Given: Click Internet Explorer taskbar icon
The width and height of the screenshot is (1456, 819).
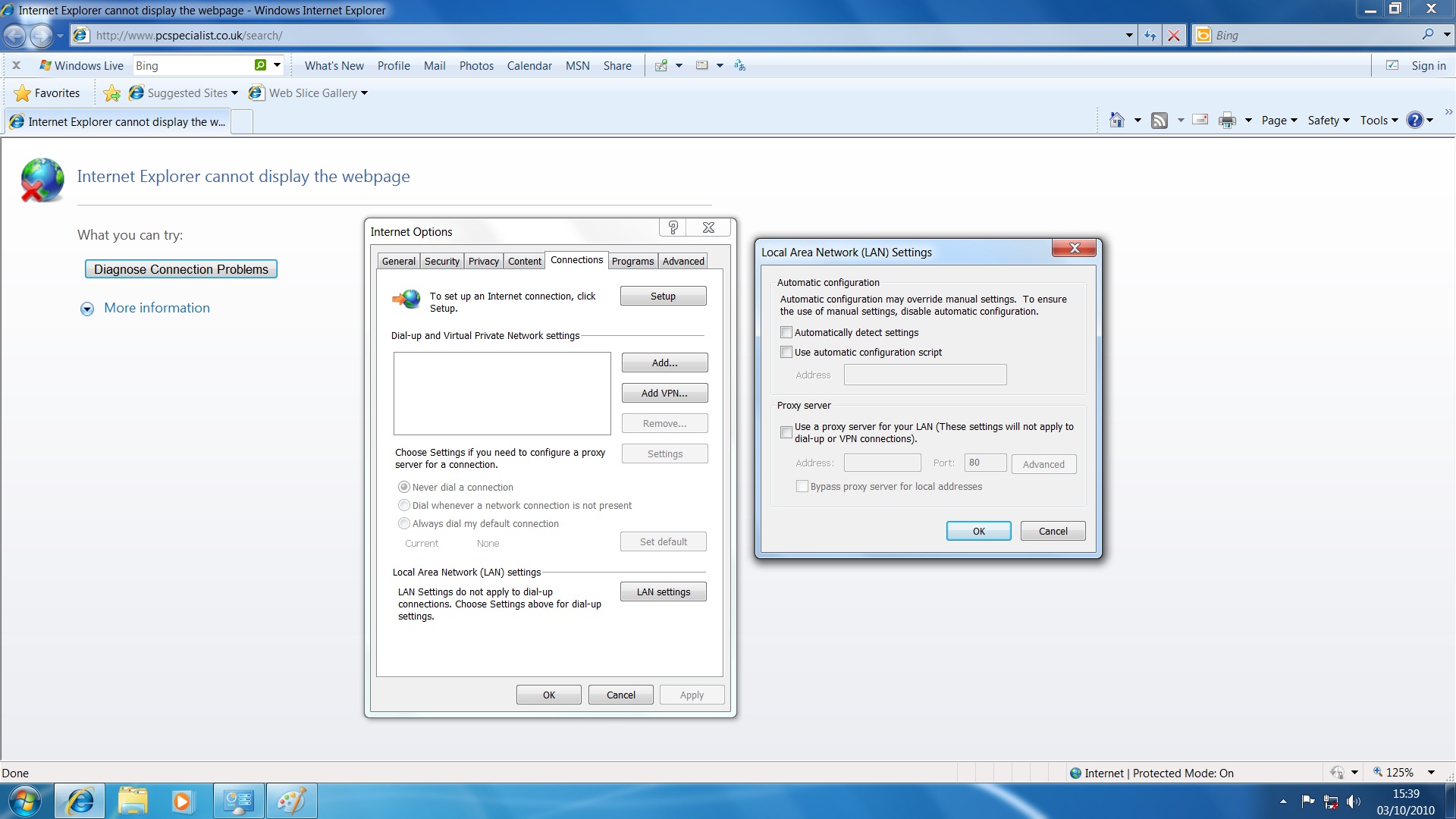Looking at the screenshot, I should tap(80, 801).
